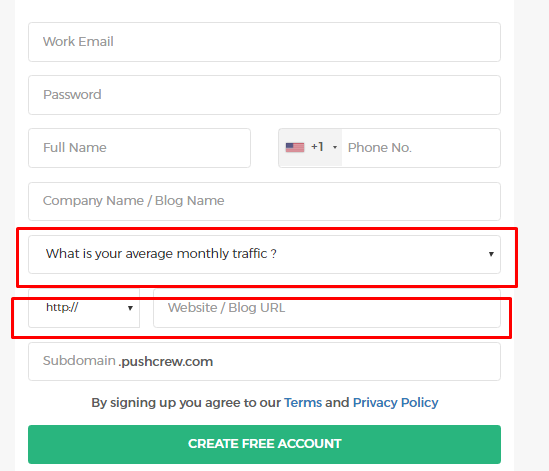Click the Create Free Account button
549x471 pixels.
pos(264,444)
